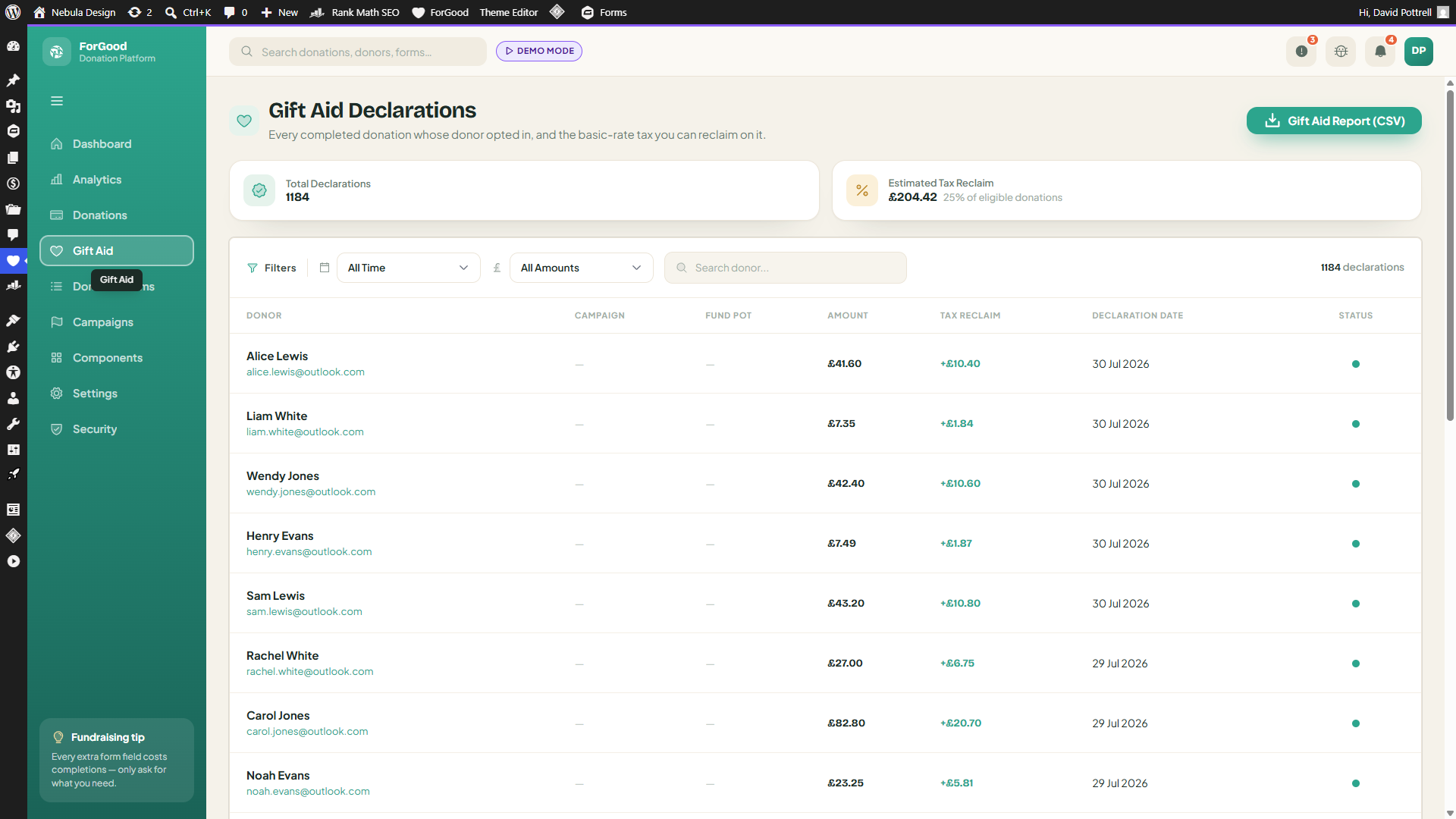Open WordPress Appearance brush icon

[x=13, y=321]
